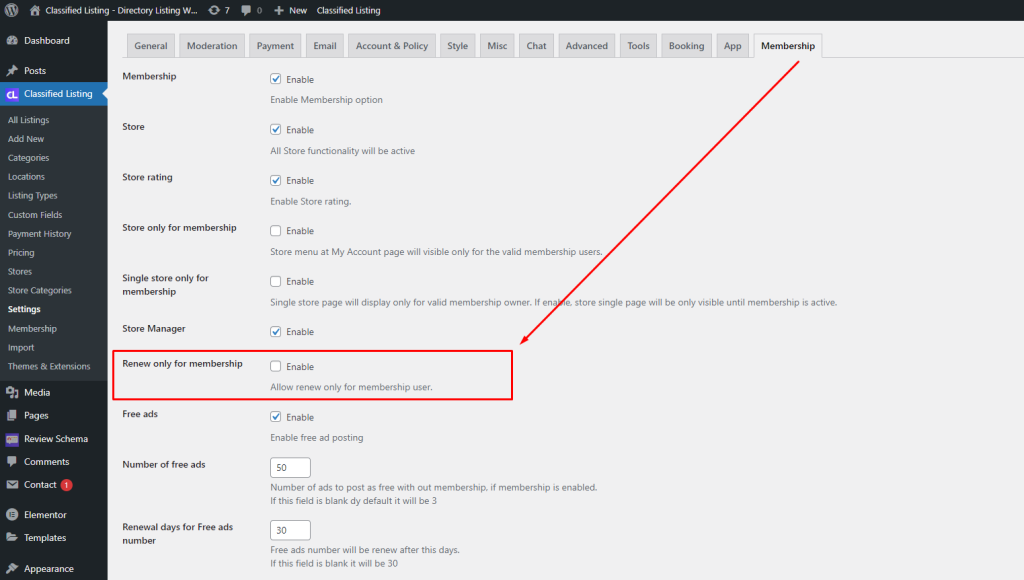This screenshot has height=580, width=1024.
Task: Switch to the Booking tab
Action: (x=686, y=46)
